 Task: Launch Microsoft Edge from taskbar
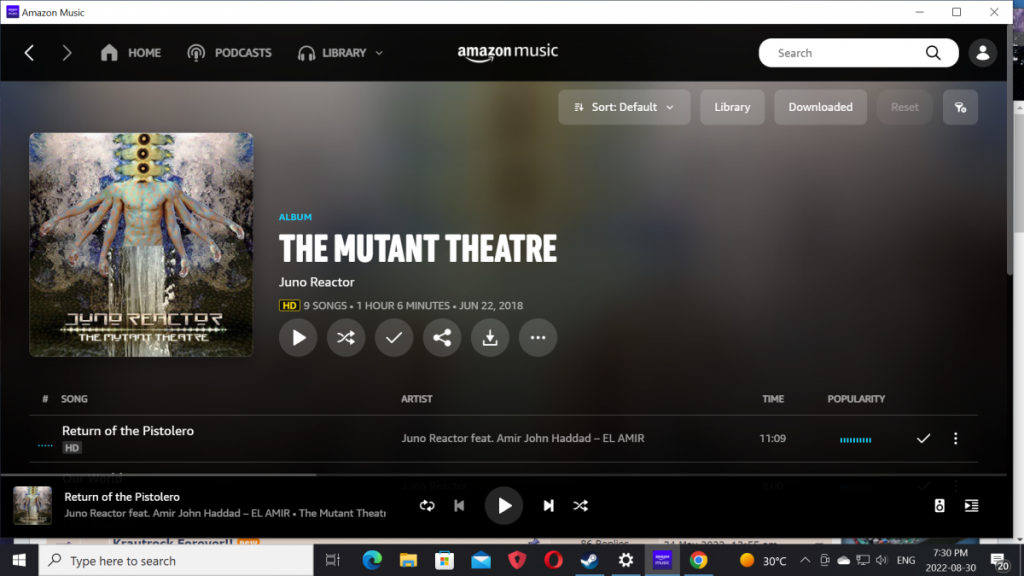[x=372, y=560]
